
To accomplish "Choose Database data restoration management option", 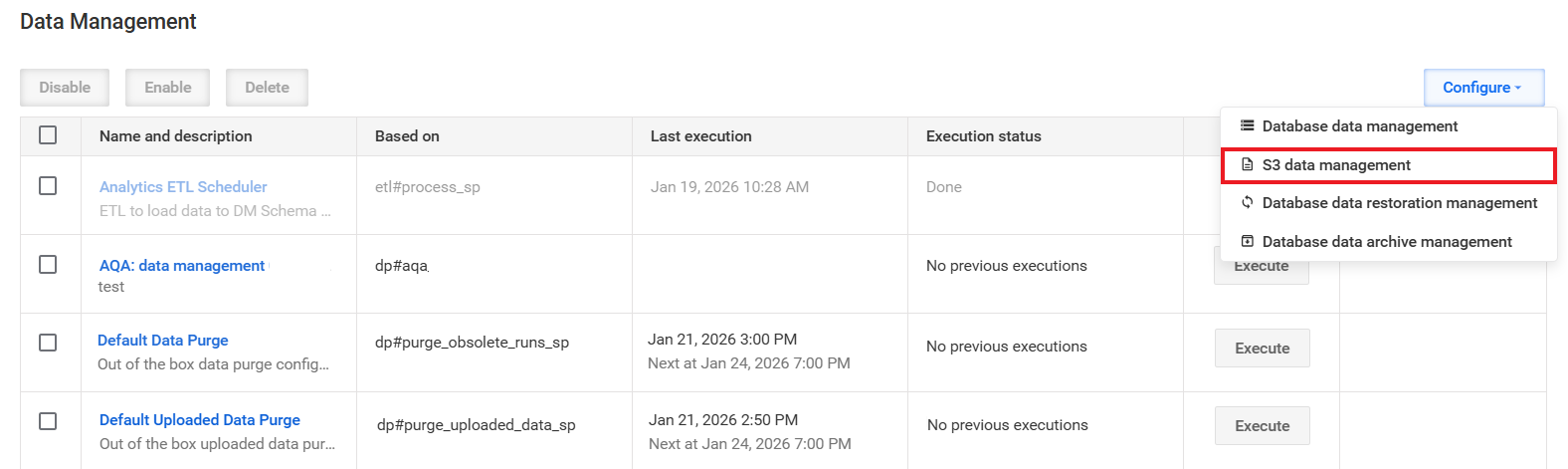I will 1388,203.
